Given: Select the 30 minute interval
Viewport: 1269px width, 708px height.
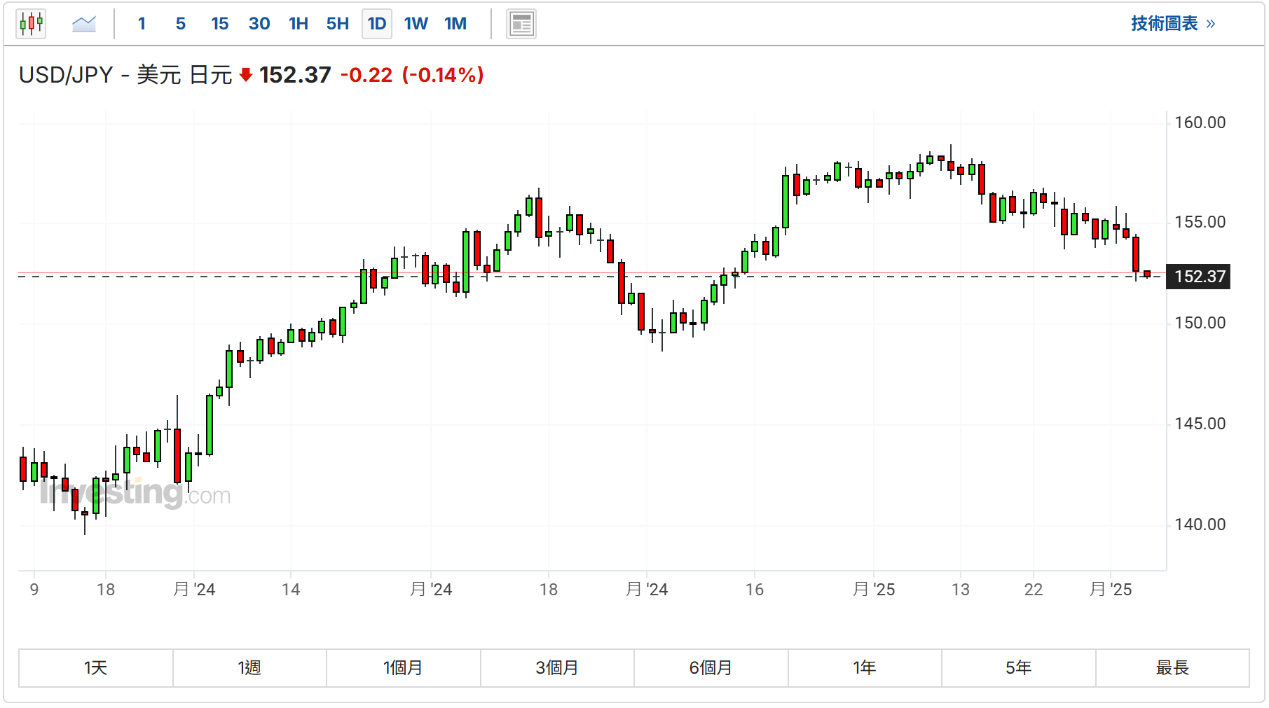Looking at the screenshot, I should click(259, 23).
